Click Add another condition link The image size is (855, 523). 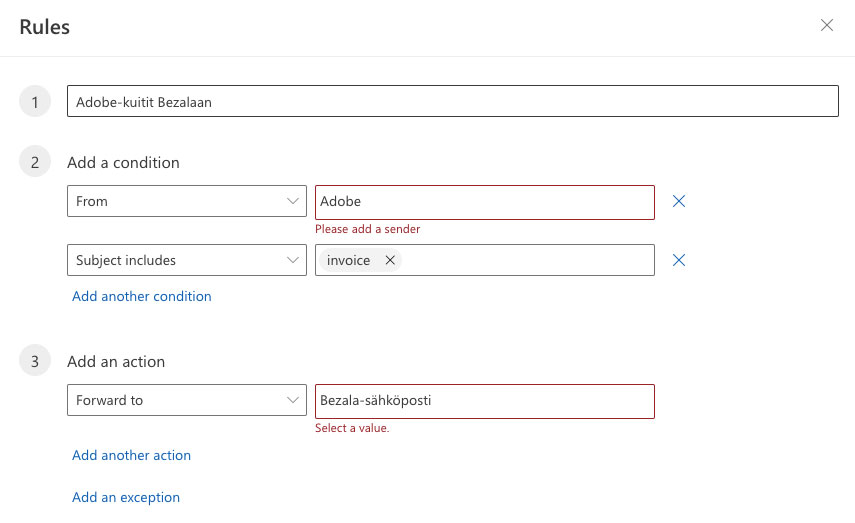(x=142, y=296)
